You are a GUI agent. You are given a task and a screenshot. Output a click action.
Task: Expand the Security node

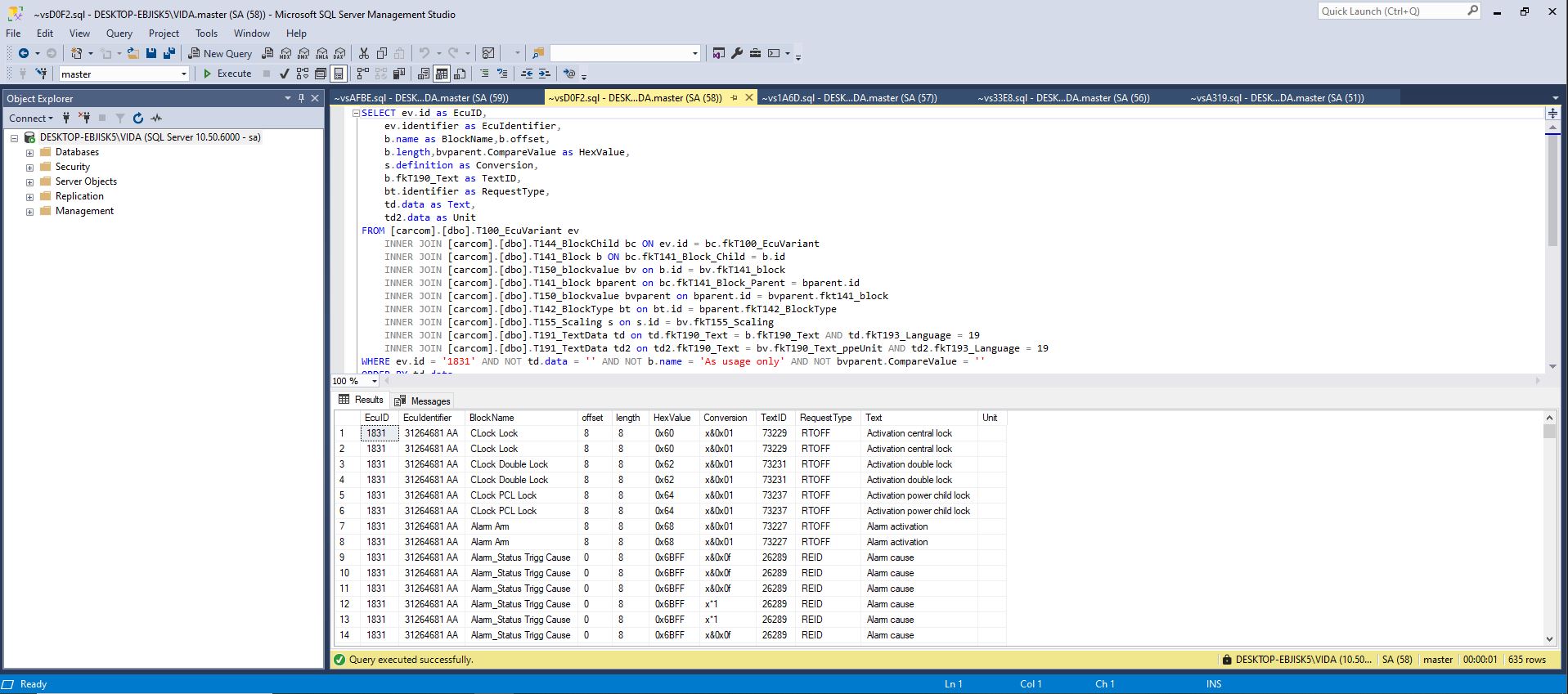pyautogui.click(x=30, y=168)
